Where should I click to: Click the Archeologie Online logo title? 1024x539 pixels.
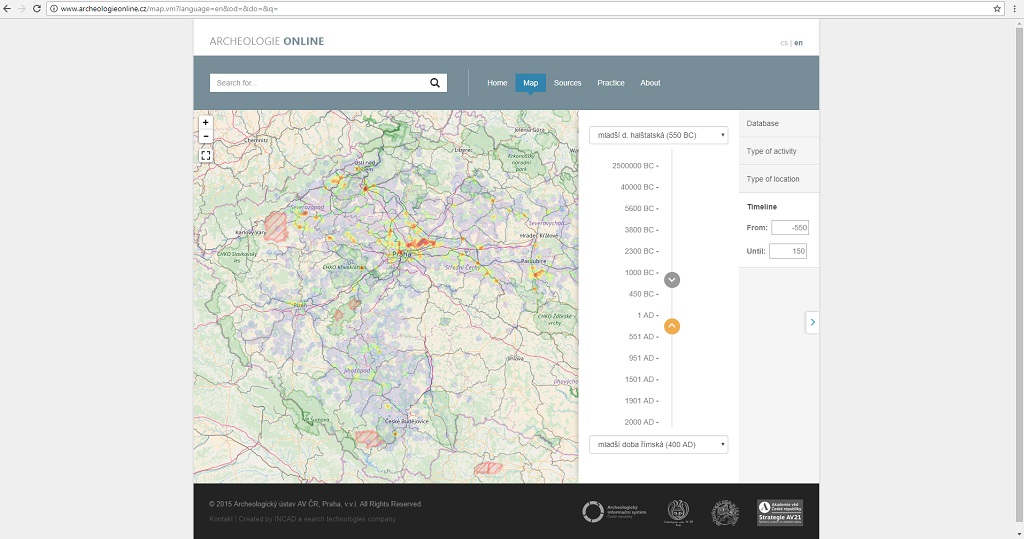[x=266, y=41]
